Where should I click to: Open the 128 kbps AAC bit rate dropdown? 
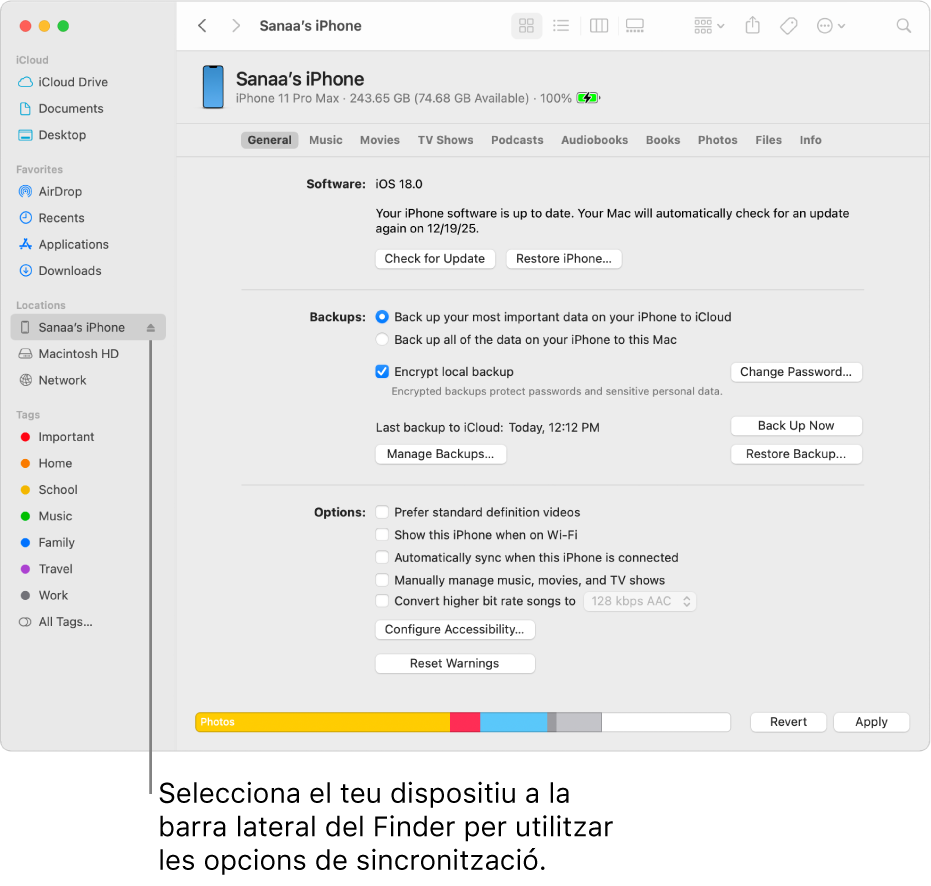tap(639, 601)
